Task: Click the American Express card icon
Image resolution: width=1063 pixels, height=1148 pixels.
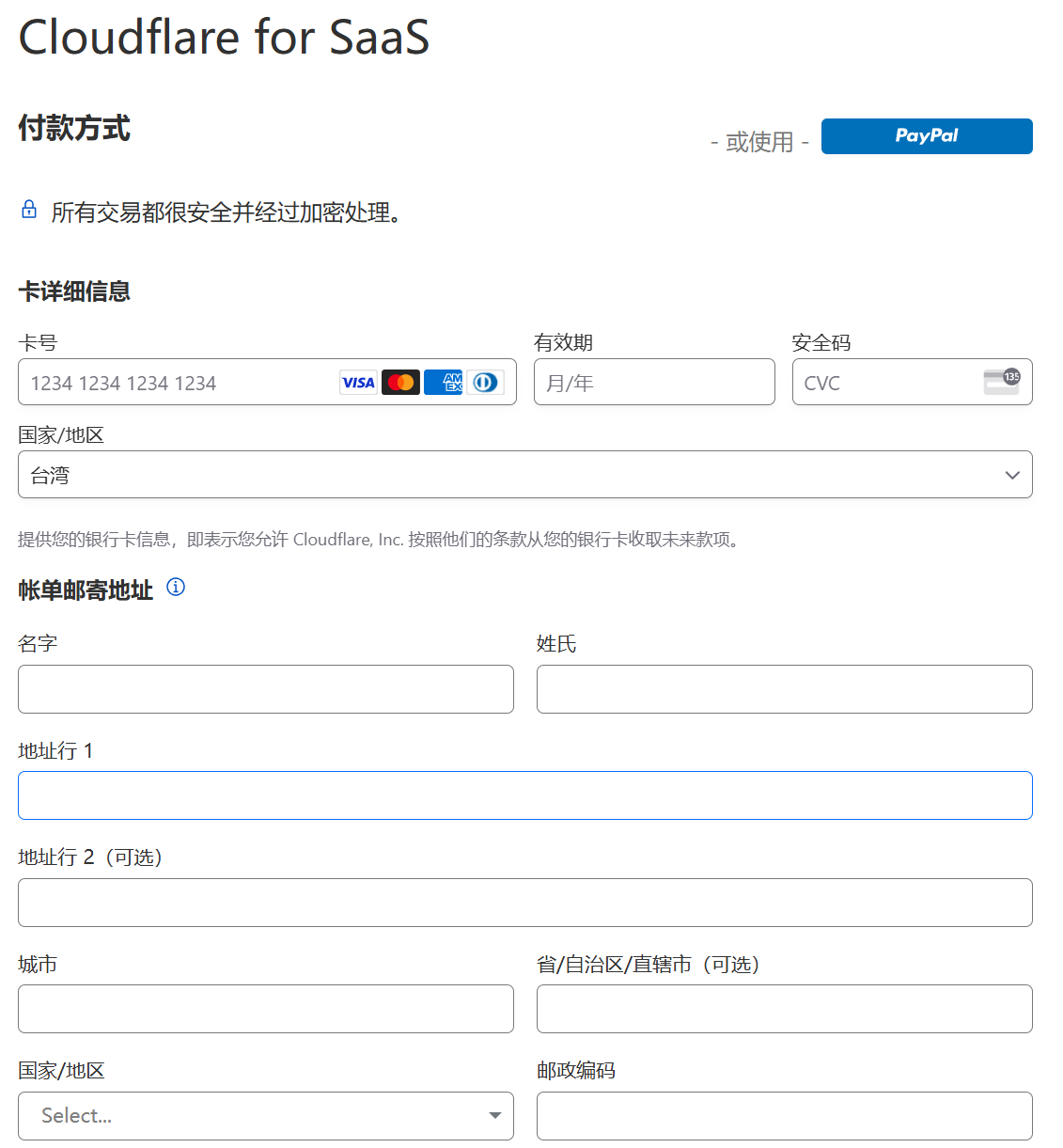Action: (x=443, y=382)
